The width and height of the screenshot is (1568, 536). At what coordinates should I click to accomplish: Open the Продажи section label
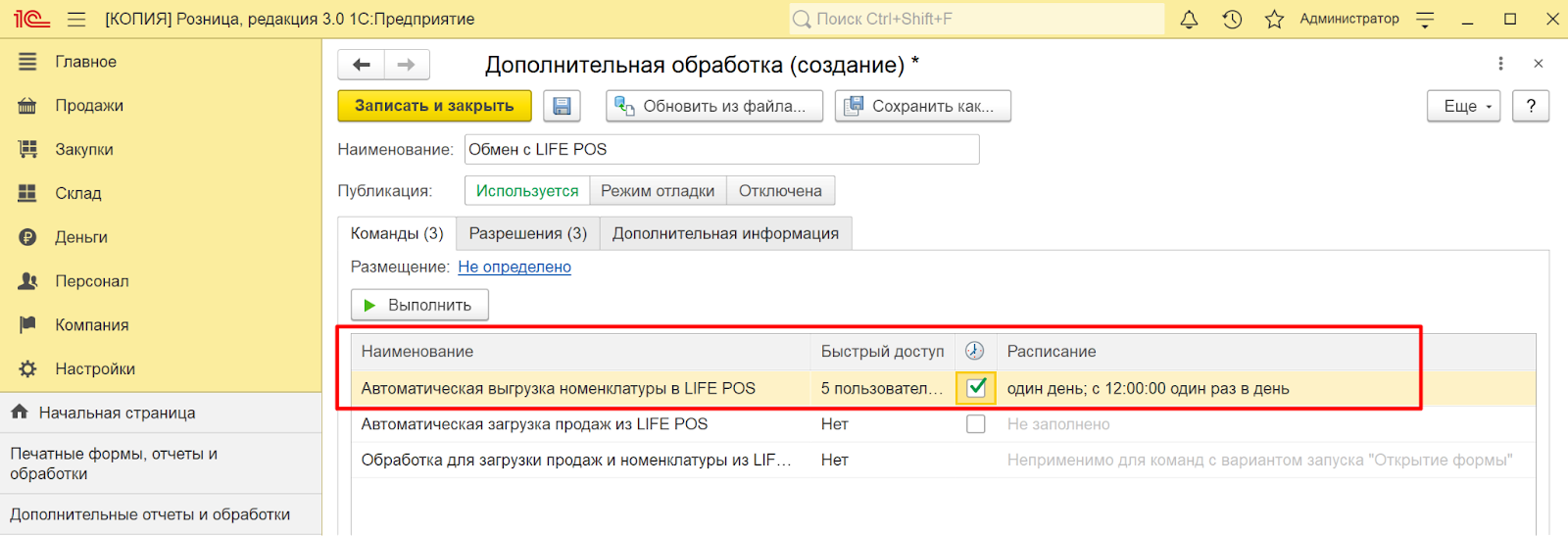[x=89, y=106]
